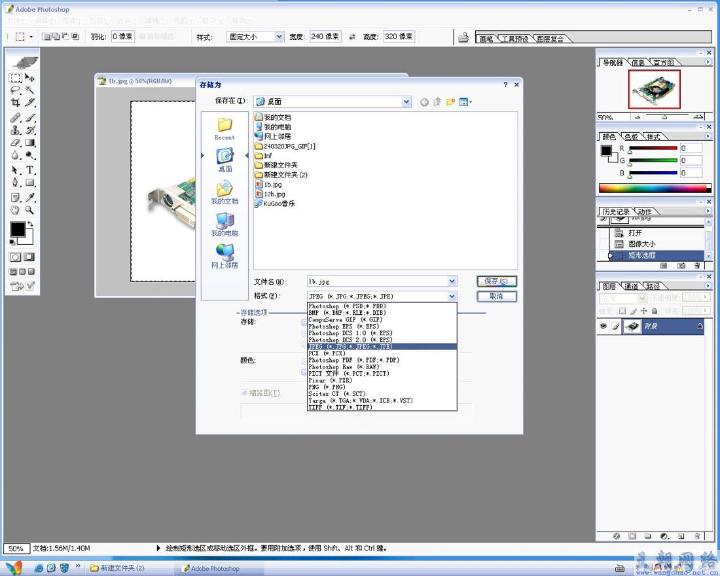Switch to the 动作 Actions tab
This screenshot has width=720, height=576.
click(645, 212)
